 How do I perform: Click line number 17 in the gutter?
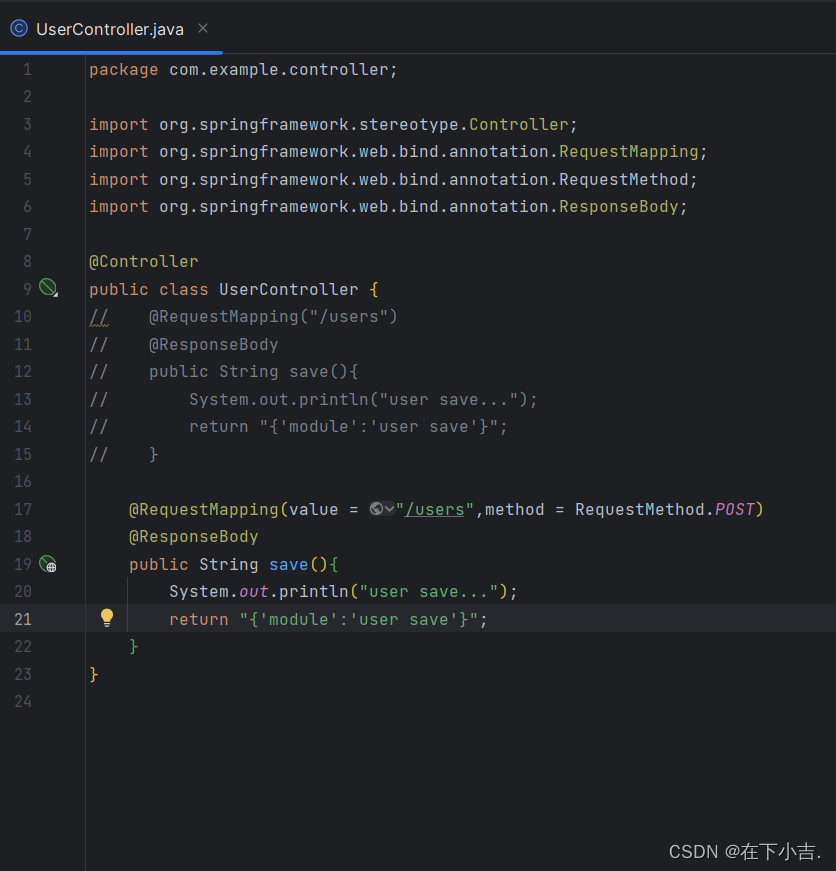point(23,509)
